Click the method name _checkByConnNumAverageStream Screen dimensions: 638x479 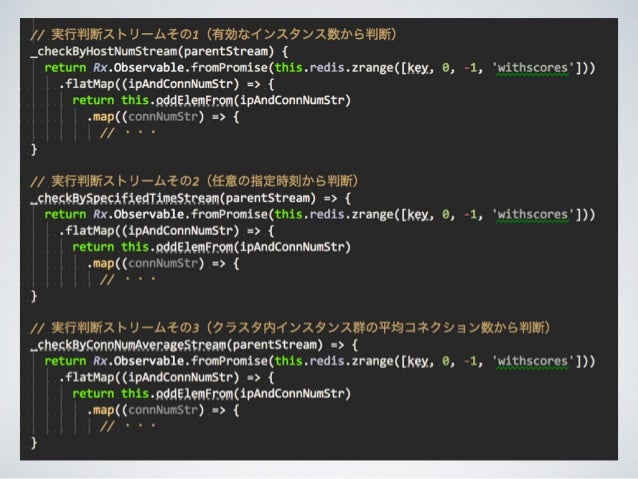click(128, 345)
